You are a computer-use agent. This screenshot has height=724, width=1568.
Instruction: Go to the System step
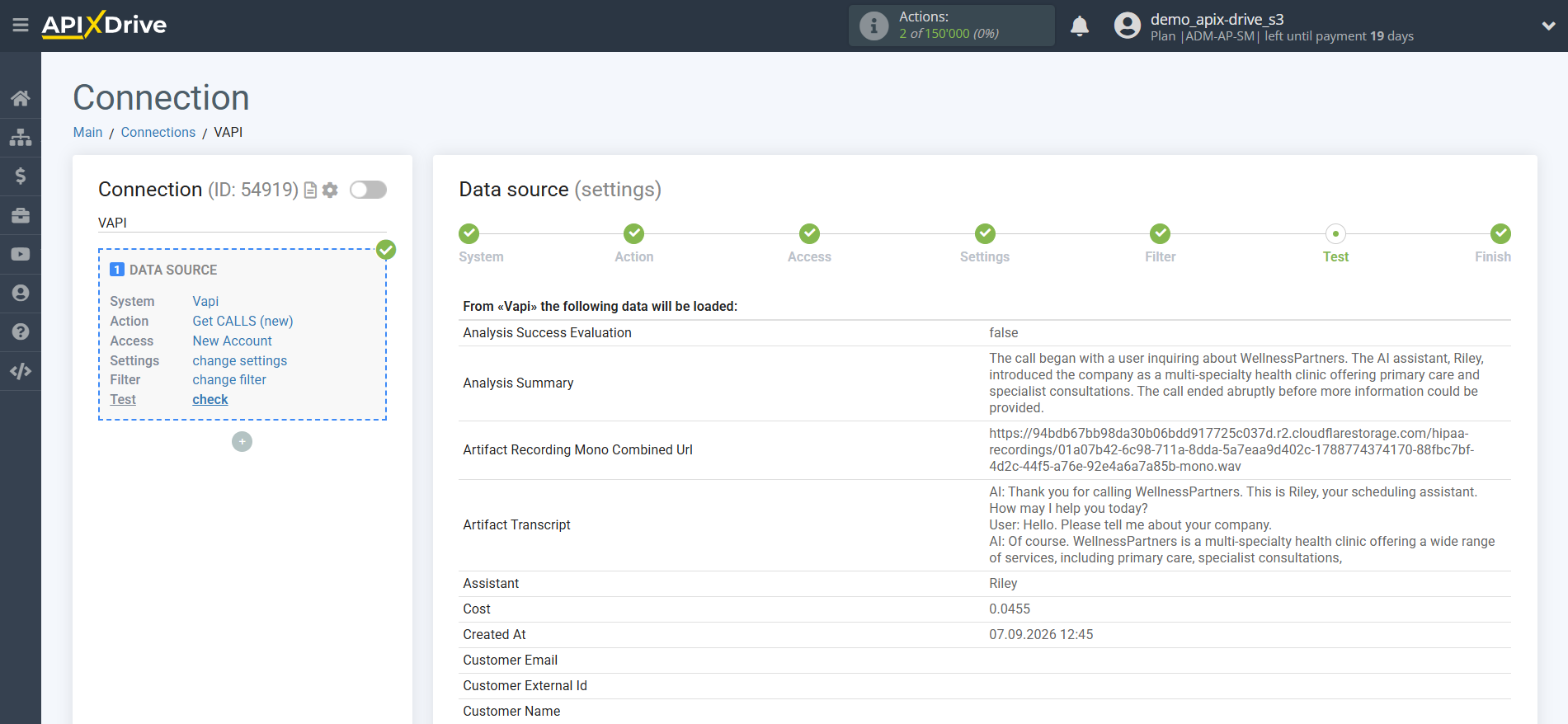click(x=469, y=233)
